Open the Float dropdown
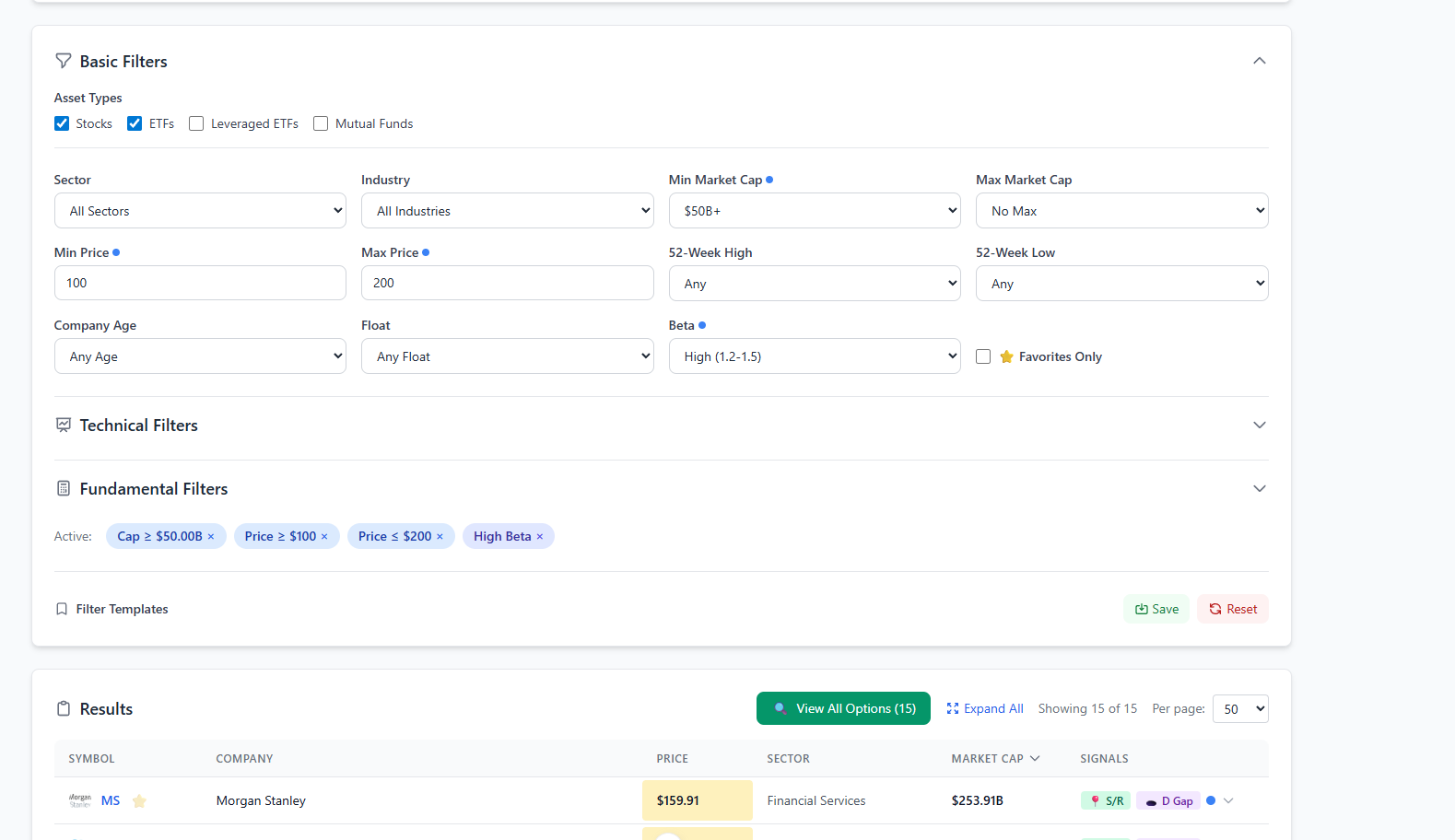This screenshot has width=1455, height=840. point(508,356)
